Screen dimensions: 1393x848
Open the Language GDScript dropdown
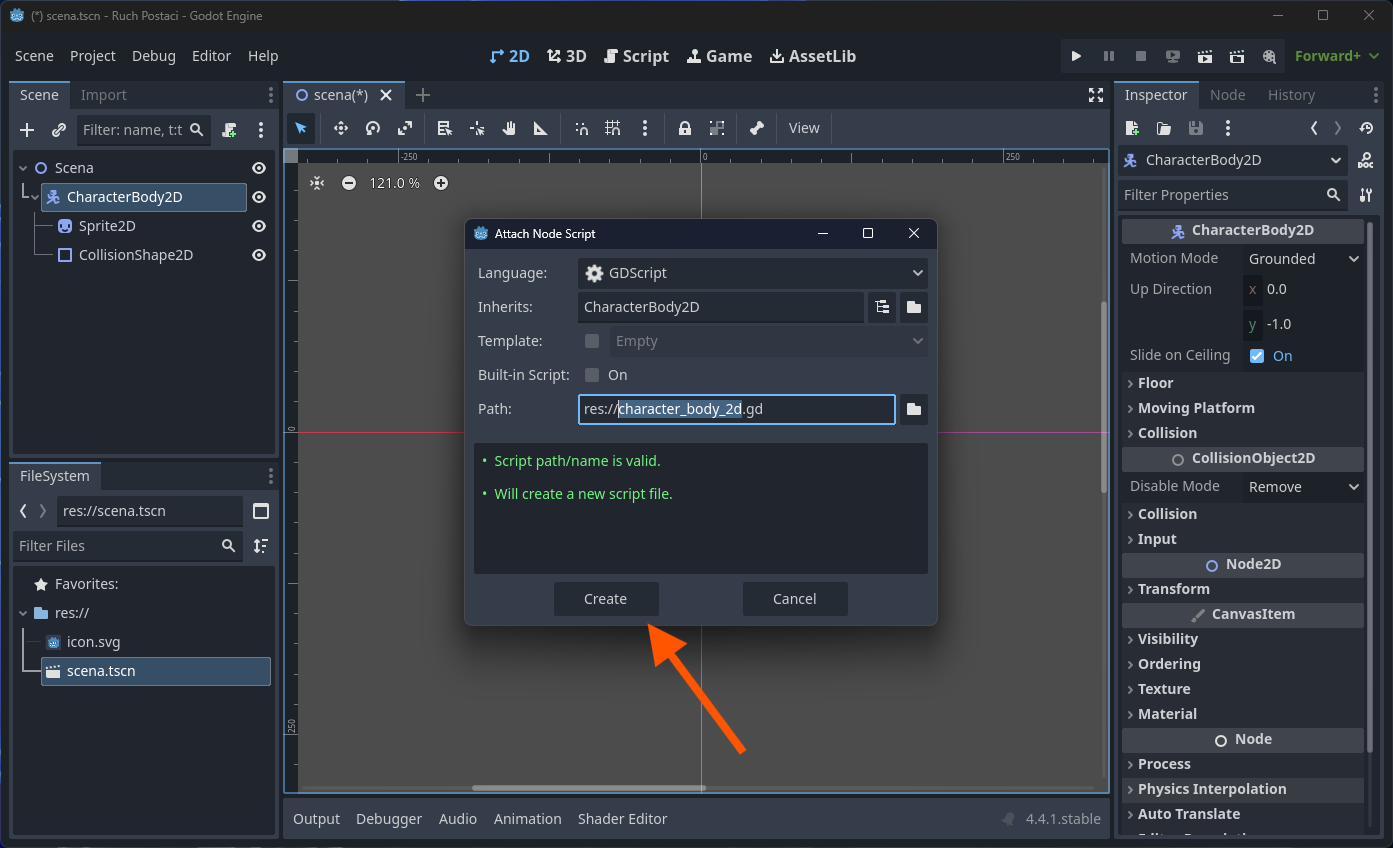753,273
